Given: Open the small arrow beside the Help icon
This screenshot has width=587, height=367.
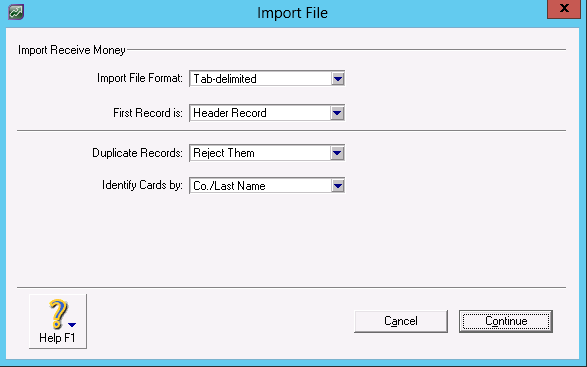Looking at the screenshot, I should [x=72, y=325].
